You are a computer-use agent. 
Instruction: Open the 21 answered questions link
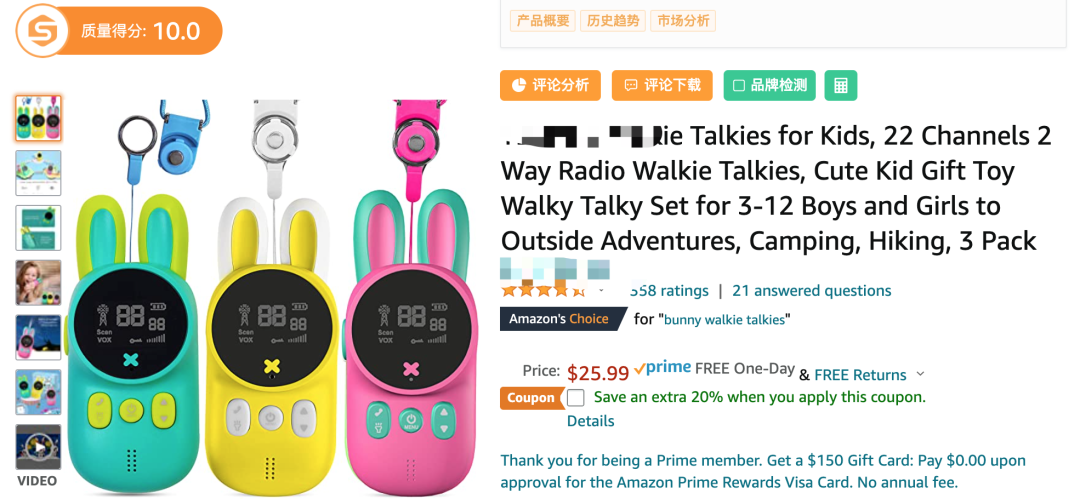[x=811, y=291]
